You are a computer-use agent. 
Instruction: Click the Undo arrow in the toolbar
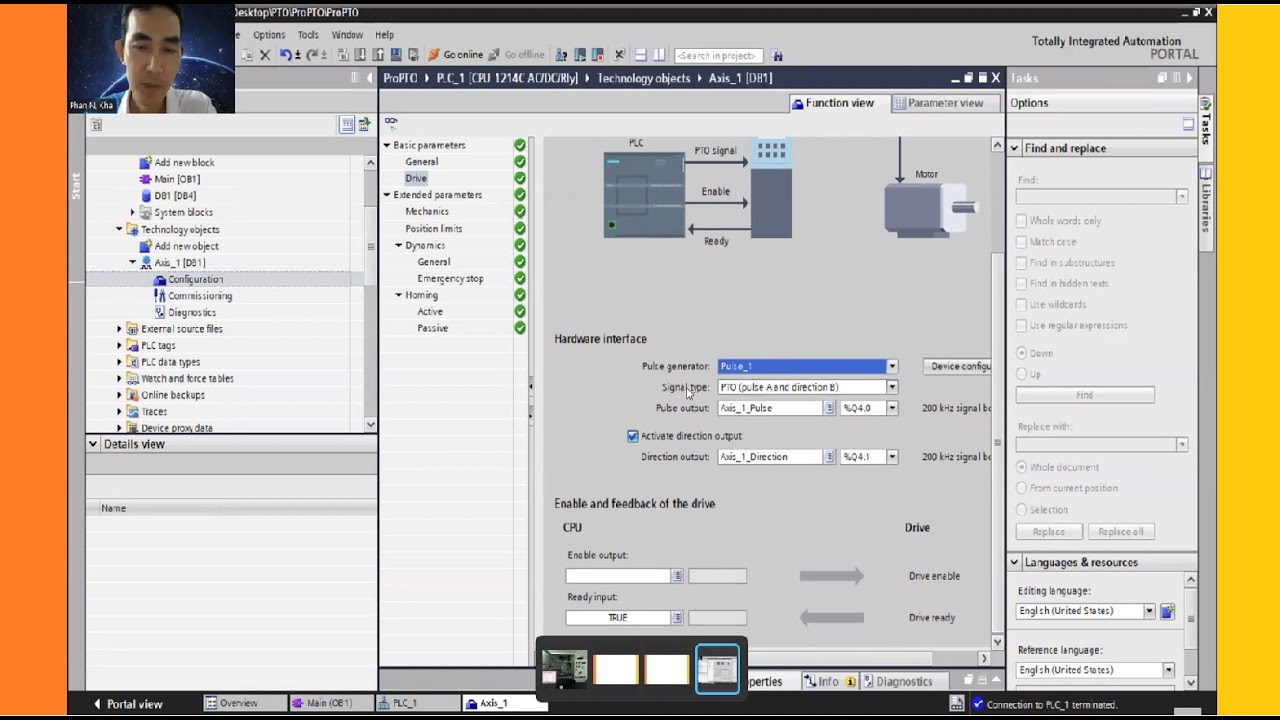(x=287, y=55)
